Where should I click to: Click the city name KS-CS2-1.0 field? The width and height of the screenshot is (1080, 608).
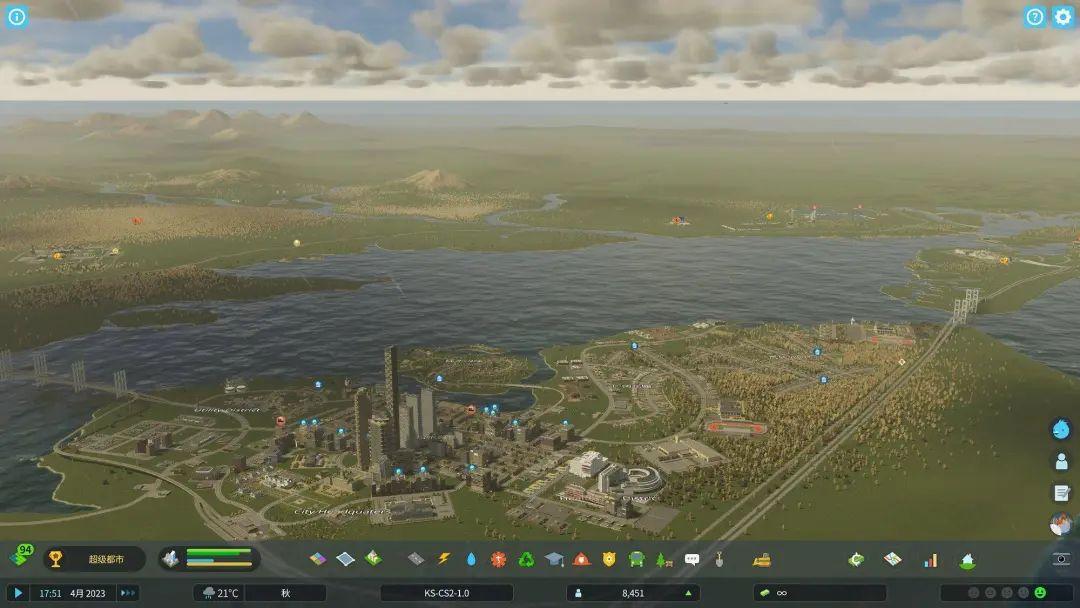pos(446,593)
